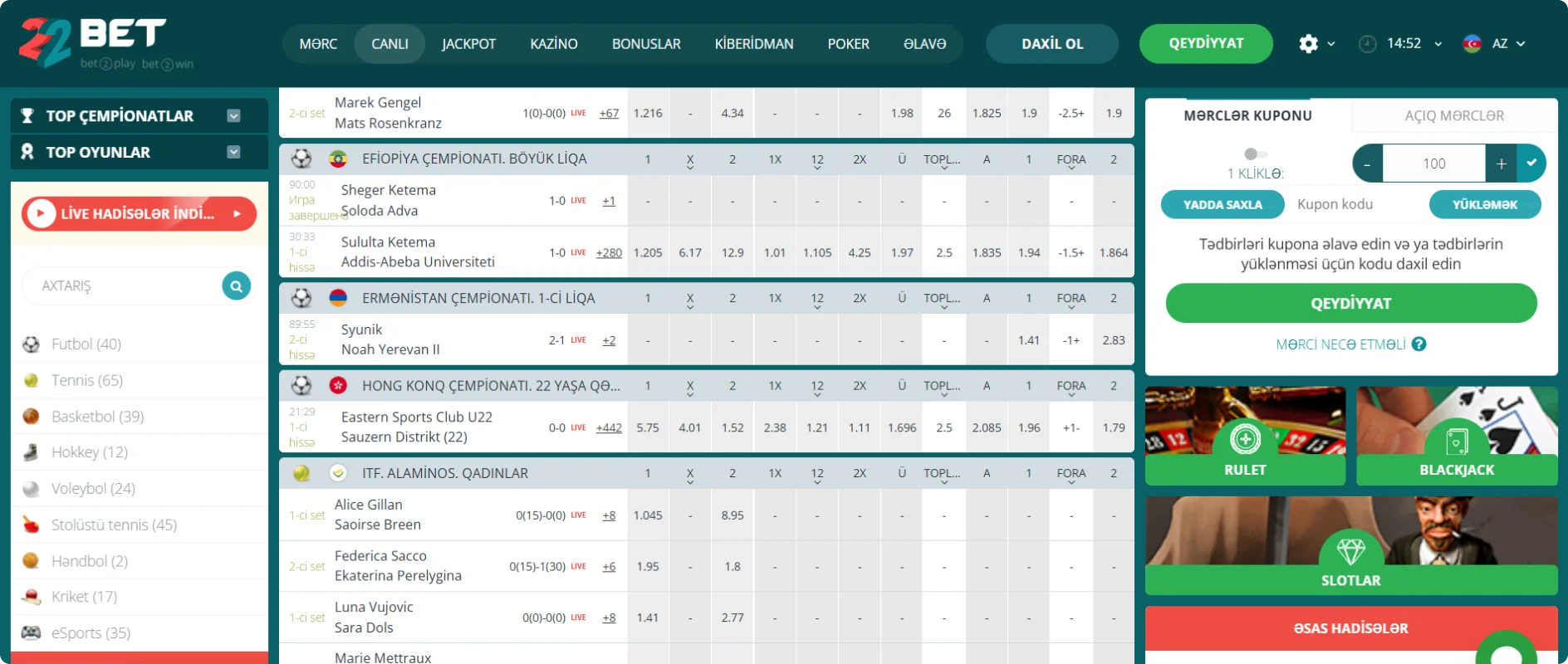Click the Yükləmək button
This screenshot has width=1568, height=664.
1485,205
